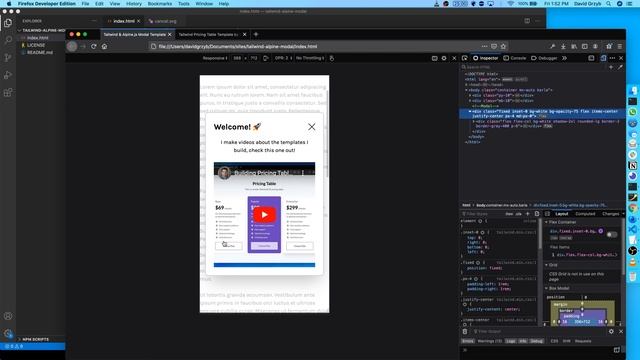Toggle :hov pseudo-class panel
The image size is (640, 360).
click(509, 214)
